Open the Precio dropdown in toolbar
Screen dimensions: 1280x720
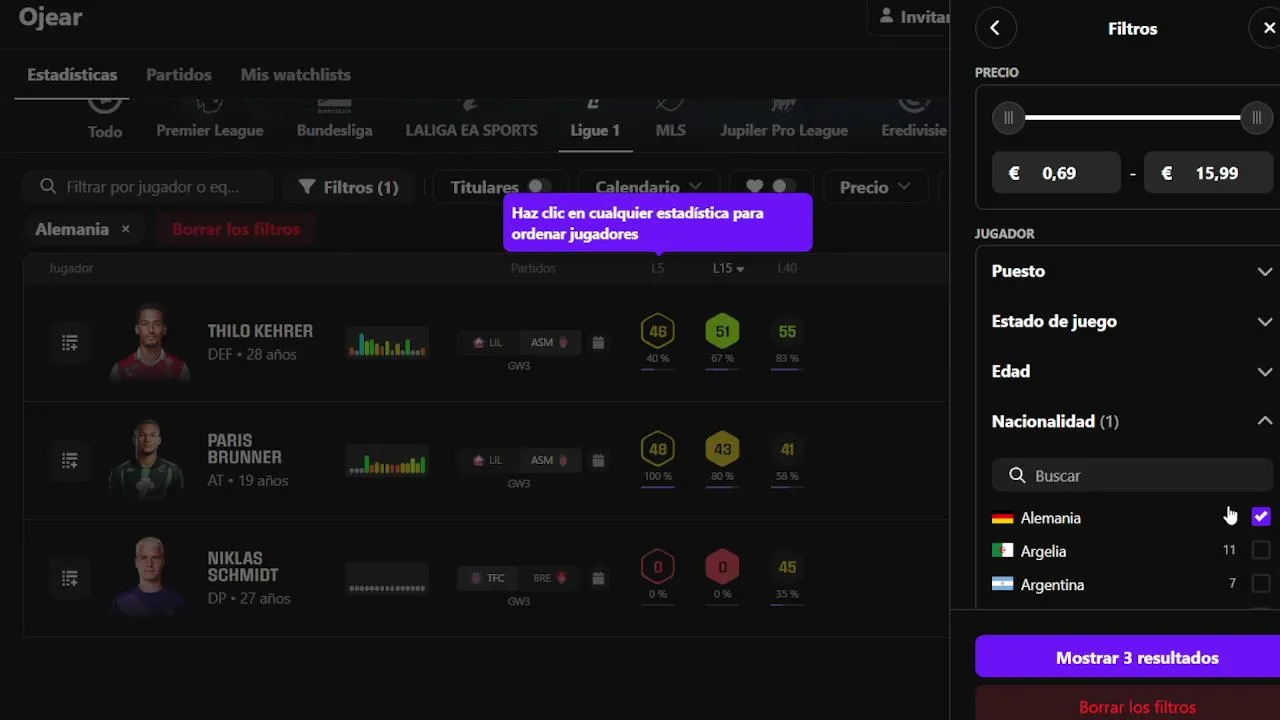(x=875, y=187)
